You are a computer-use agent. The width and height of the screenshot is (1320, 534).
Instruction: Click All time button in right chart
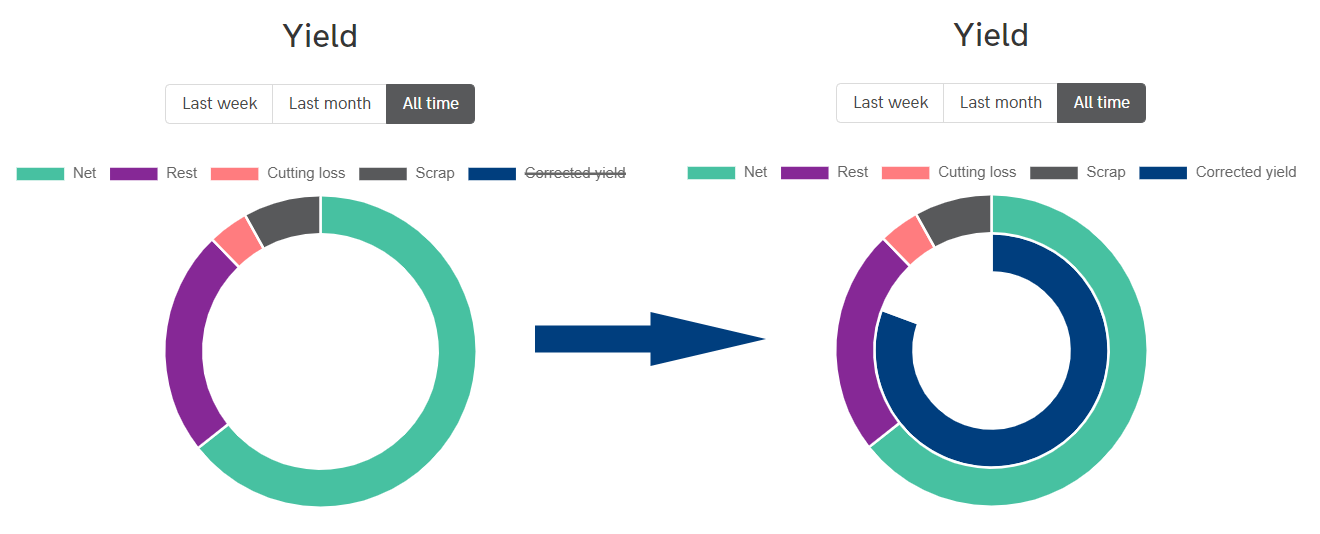tap(1101, 103)
